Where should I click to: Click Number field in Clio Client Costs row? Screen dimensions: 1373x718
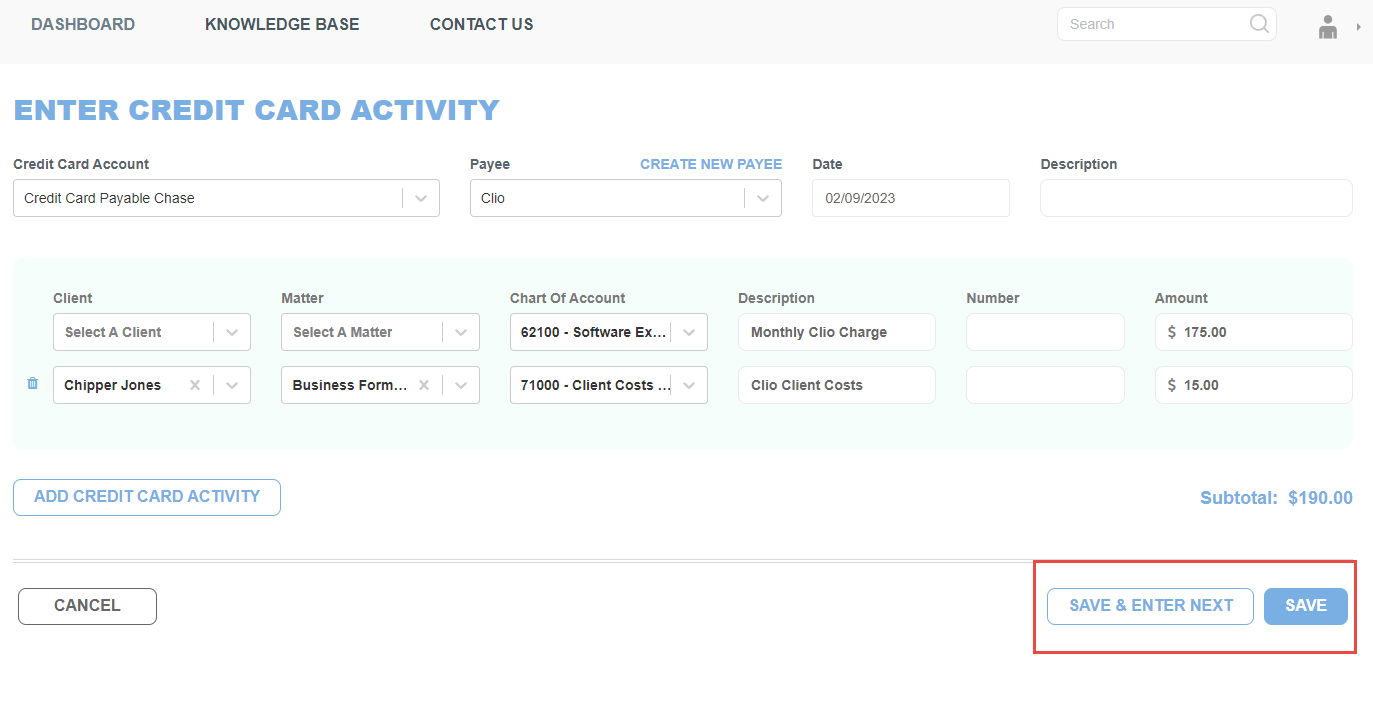tap(1045, 385)
